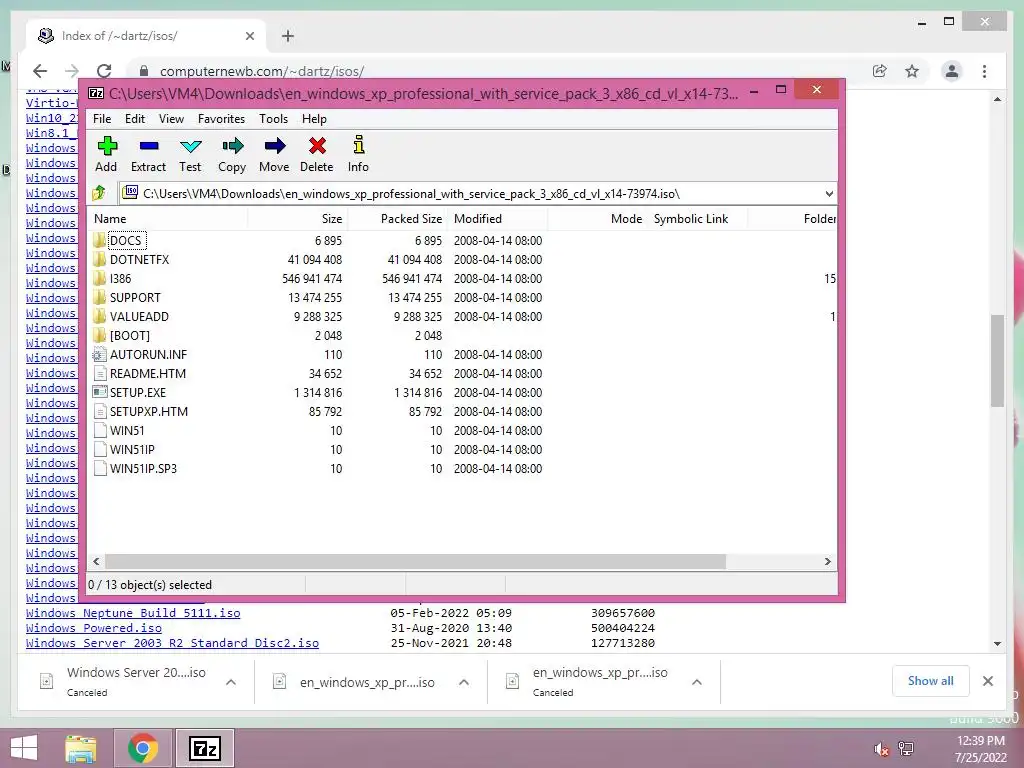Select the DOTNETFX folder icon
Viewport: 1024px width, 768px height.
pos(99,259)
